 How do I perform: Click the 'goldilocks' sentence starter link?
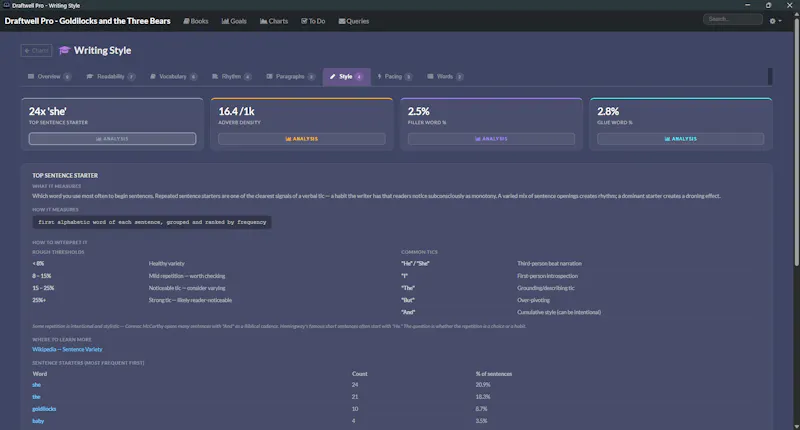[x=44, y=409]
